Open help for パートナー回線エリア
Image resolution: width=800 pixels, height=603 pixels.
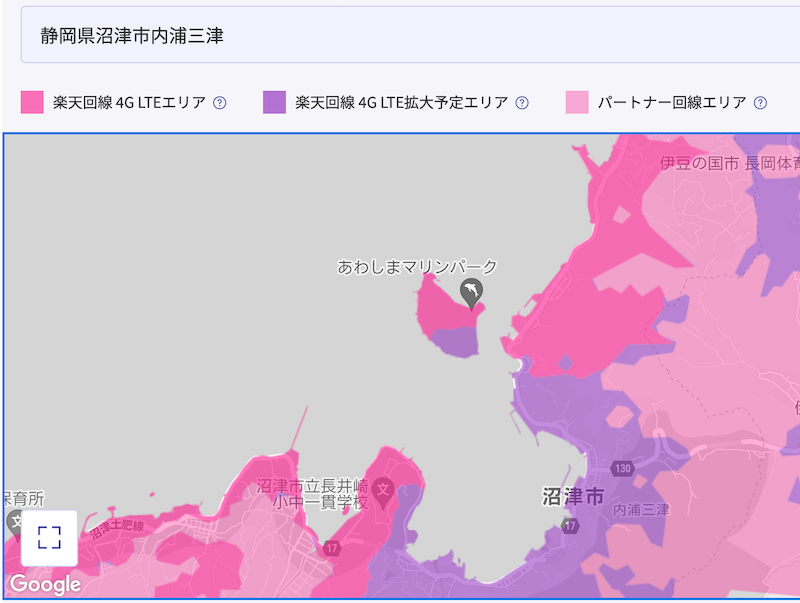pyautogui.click(x=760, y=103)
